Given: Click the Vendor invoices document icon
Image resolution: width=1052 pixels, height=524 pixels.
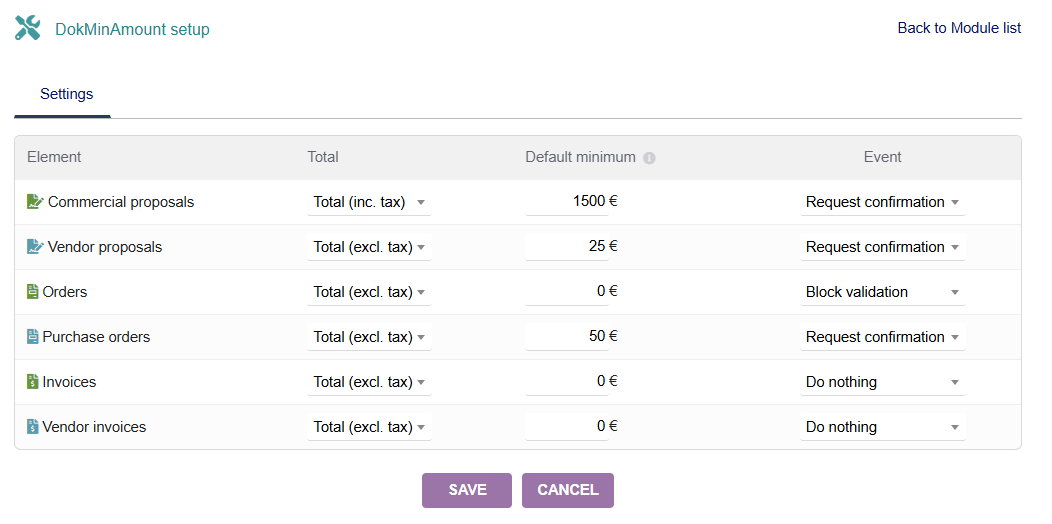Looking at the screenshot, I should coord(32,427).
